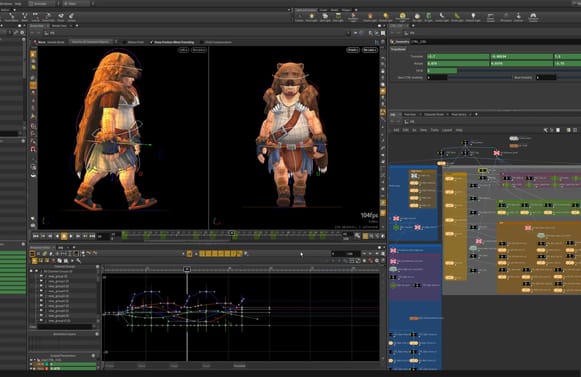Switch to the Lights and Cameras shelf tab
The height and width of the screenshot is (377, 581).
[306, 10]
